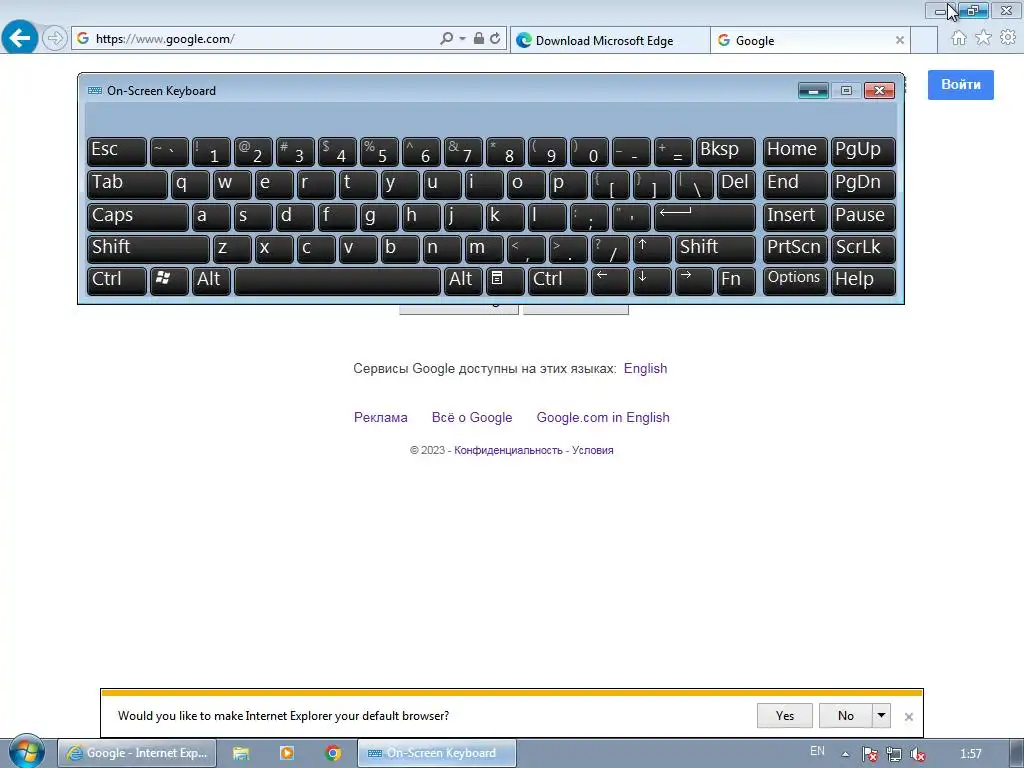The height and width of the screenshot is (768, 1024).
Task: Dismiss the default browser notification bar
Action: (x=908, y=716)
